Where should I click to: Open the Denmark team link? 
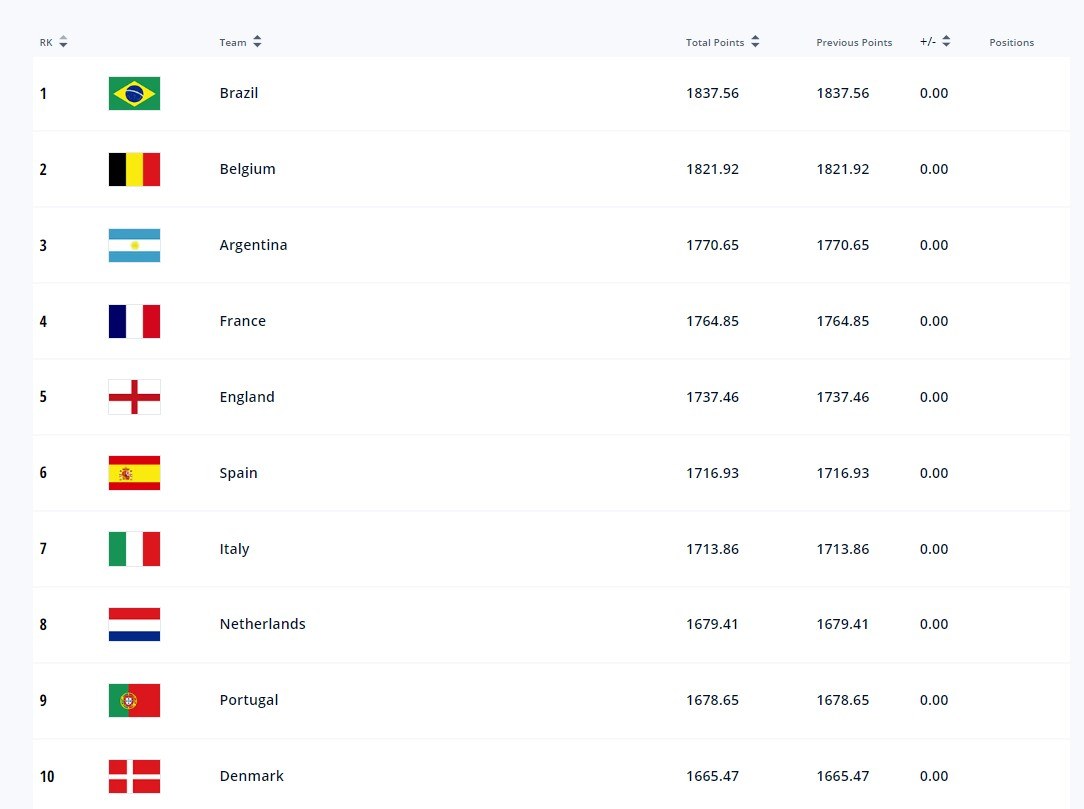pos(252,776)
